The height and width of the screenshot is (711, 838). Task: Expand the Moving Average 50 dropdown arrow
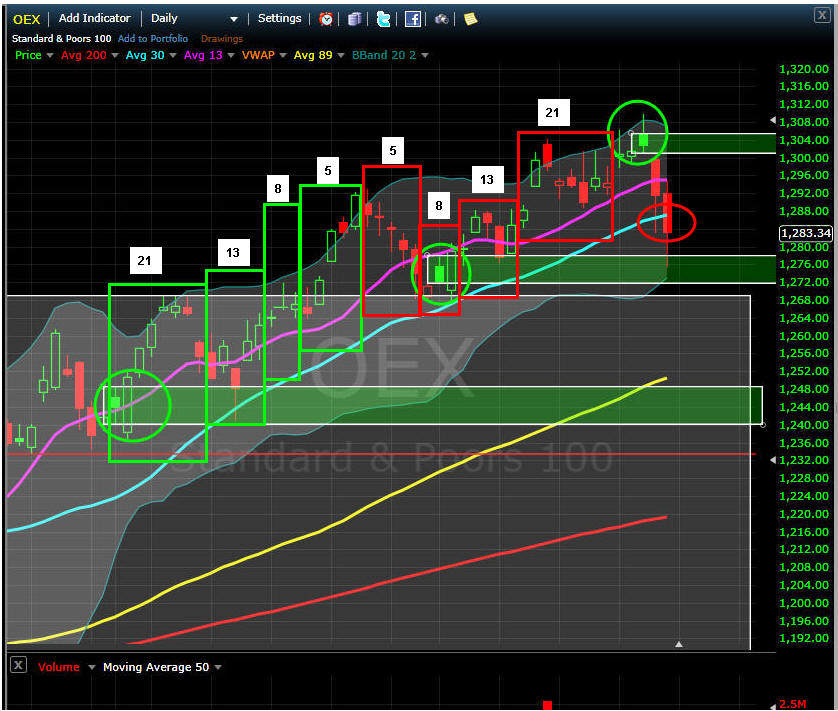[x=218, y=667]
